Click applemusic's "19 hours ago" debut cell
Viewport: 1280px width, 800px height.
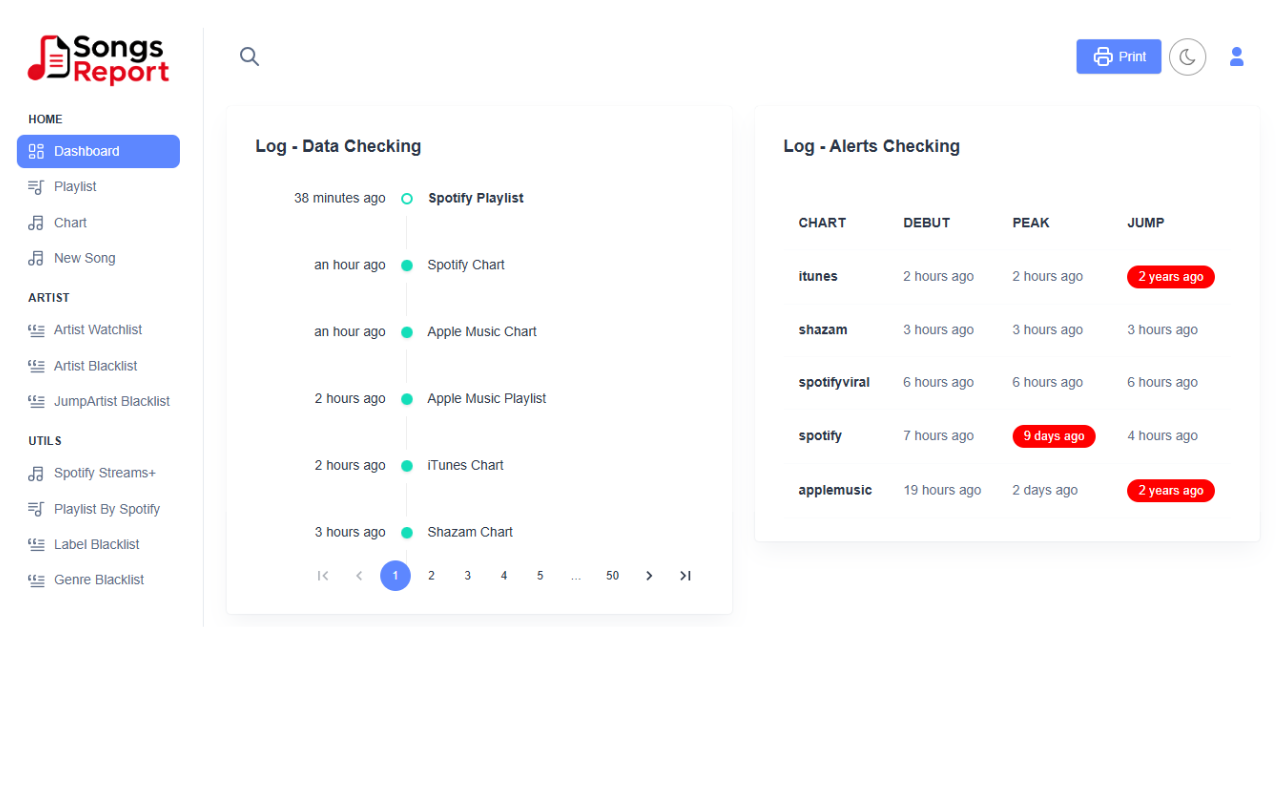click(x=942, y=490)
